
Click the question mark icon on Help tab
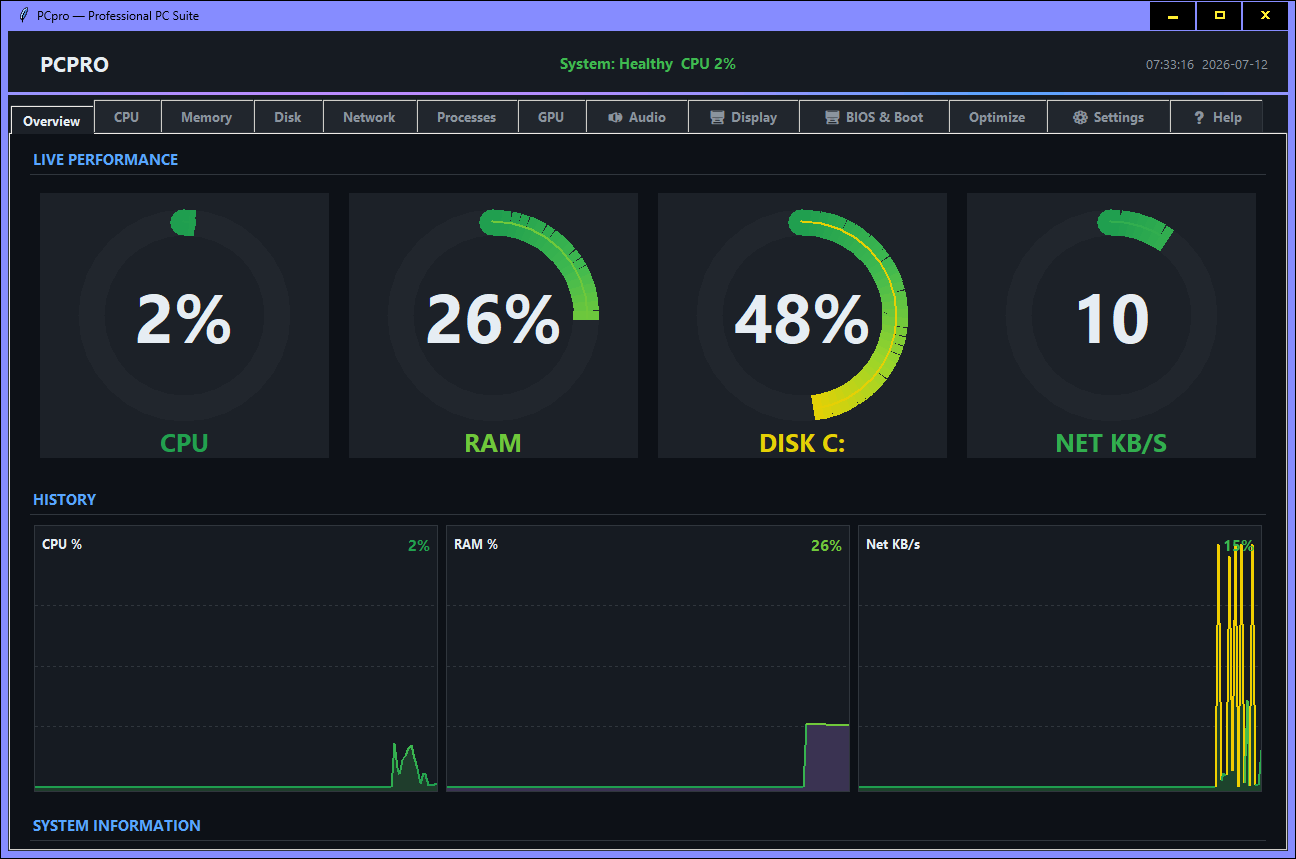pos(1199,117)
